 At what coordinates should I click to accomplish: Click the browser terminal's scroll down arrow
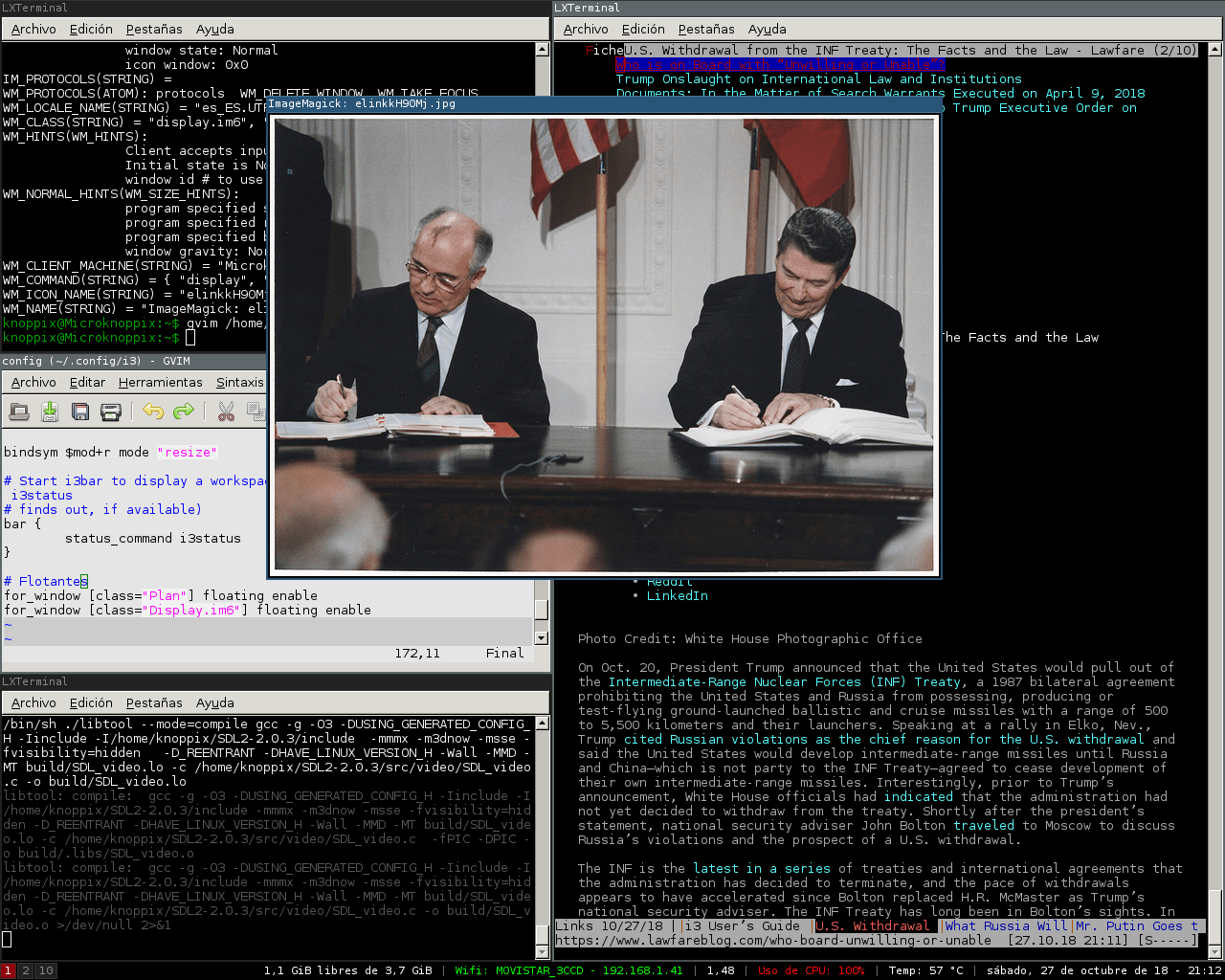pyautogui.click(x=1214, y=952)
